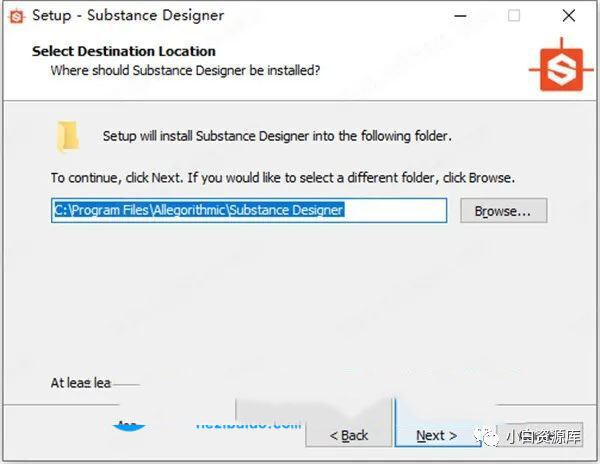
Task: Click inside the installation path field
Action: (249, 210)
